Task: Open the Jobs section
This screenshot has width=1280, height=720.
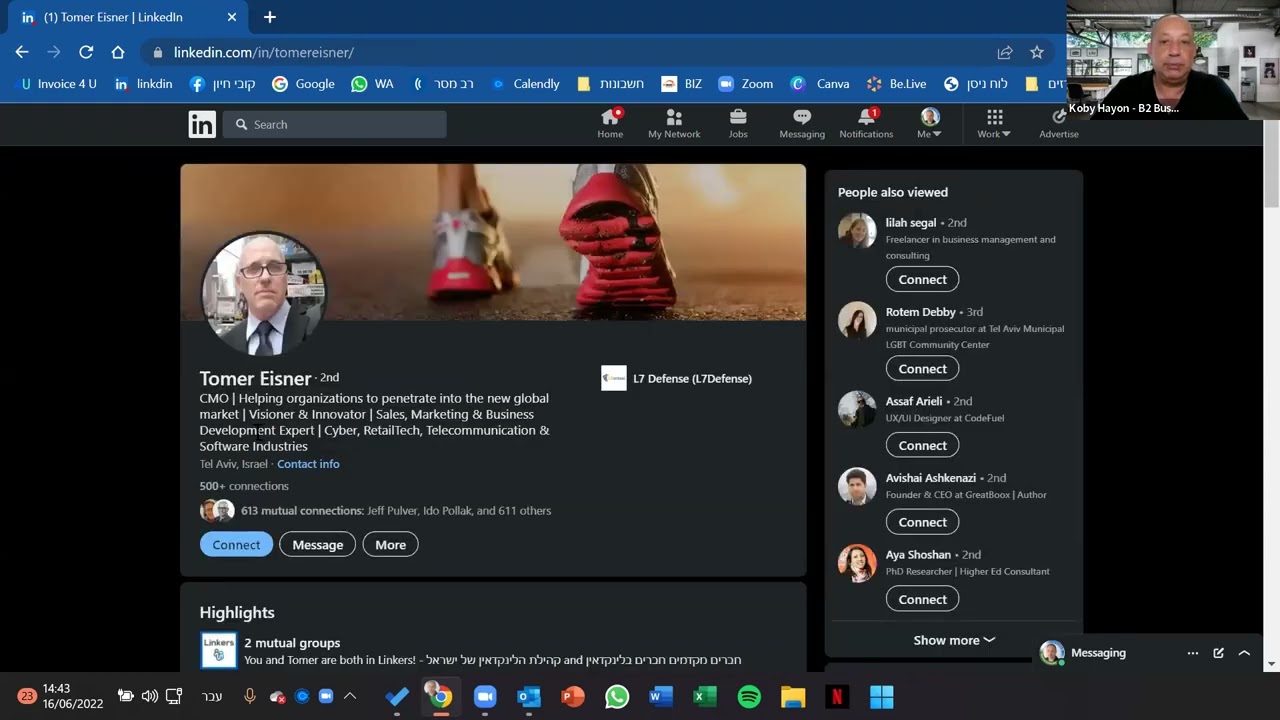Action: pyautogui.click(x=738, y=124)
